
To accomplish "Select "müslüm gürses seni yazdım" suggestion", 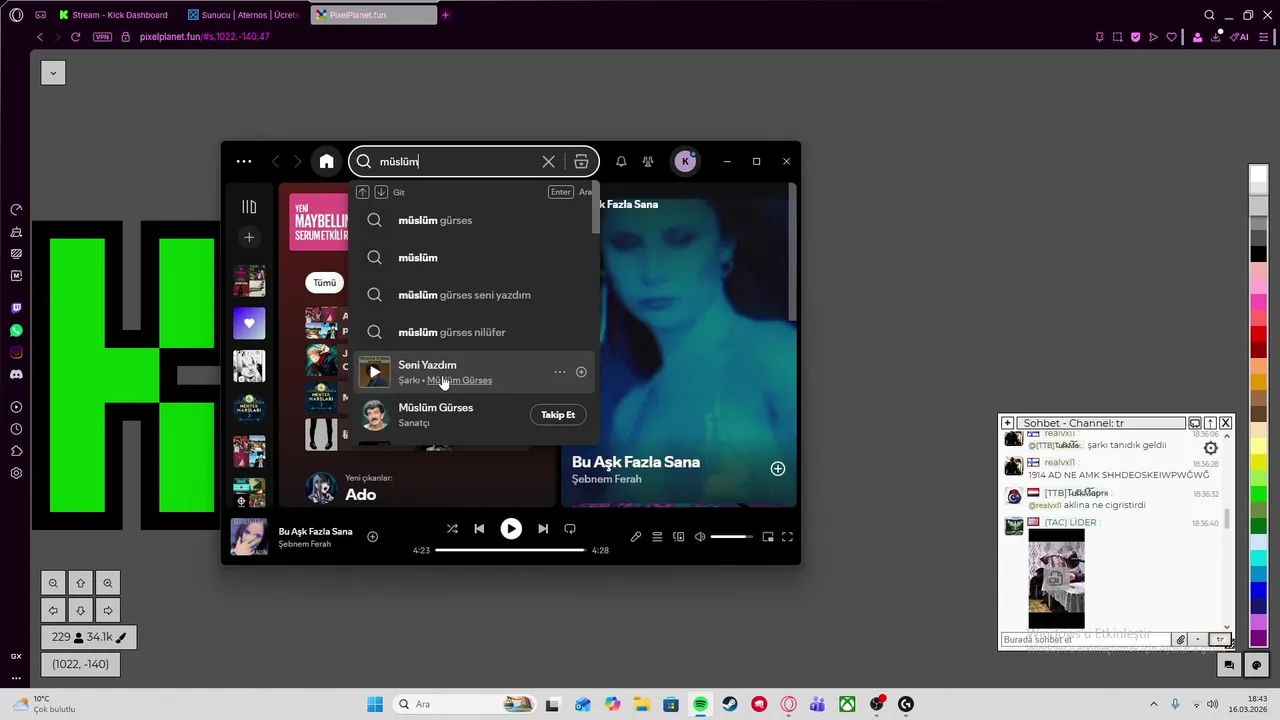I will tap(474, 295).
